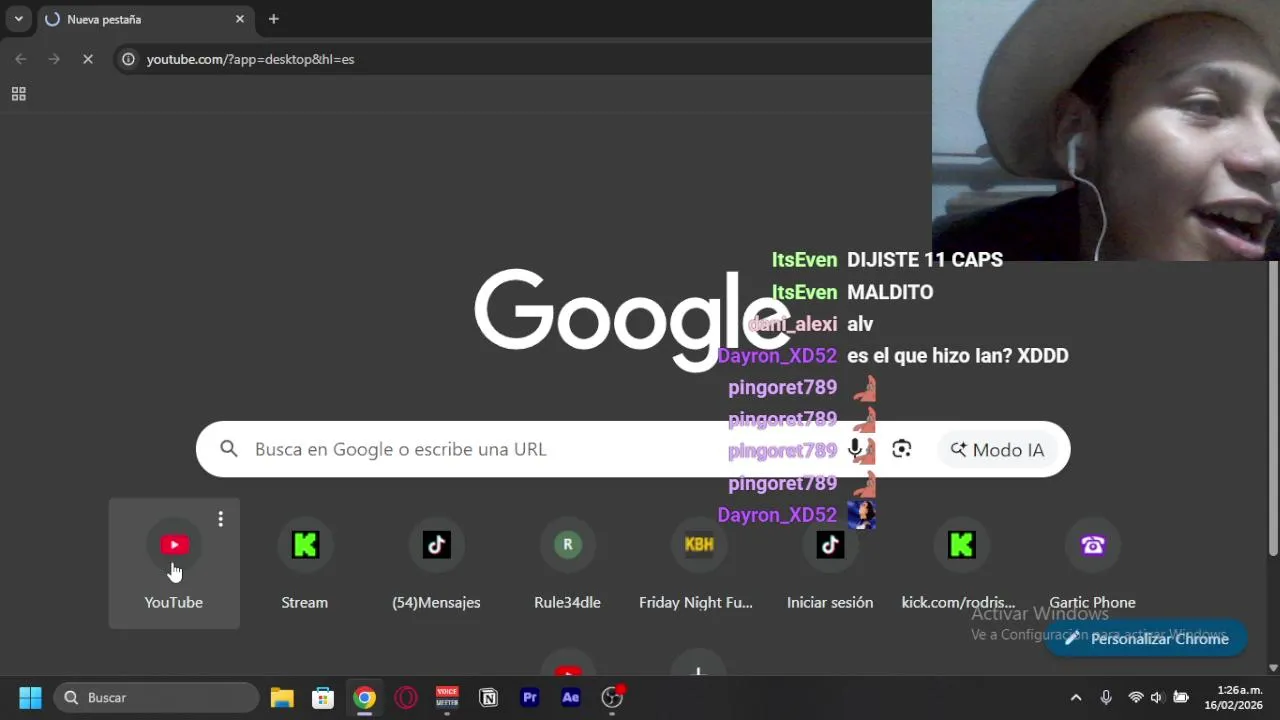Open OBS Studio from the taskbar
Image resolution: width=1280 pixels, height=720 pixels.
point(612,697)
